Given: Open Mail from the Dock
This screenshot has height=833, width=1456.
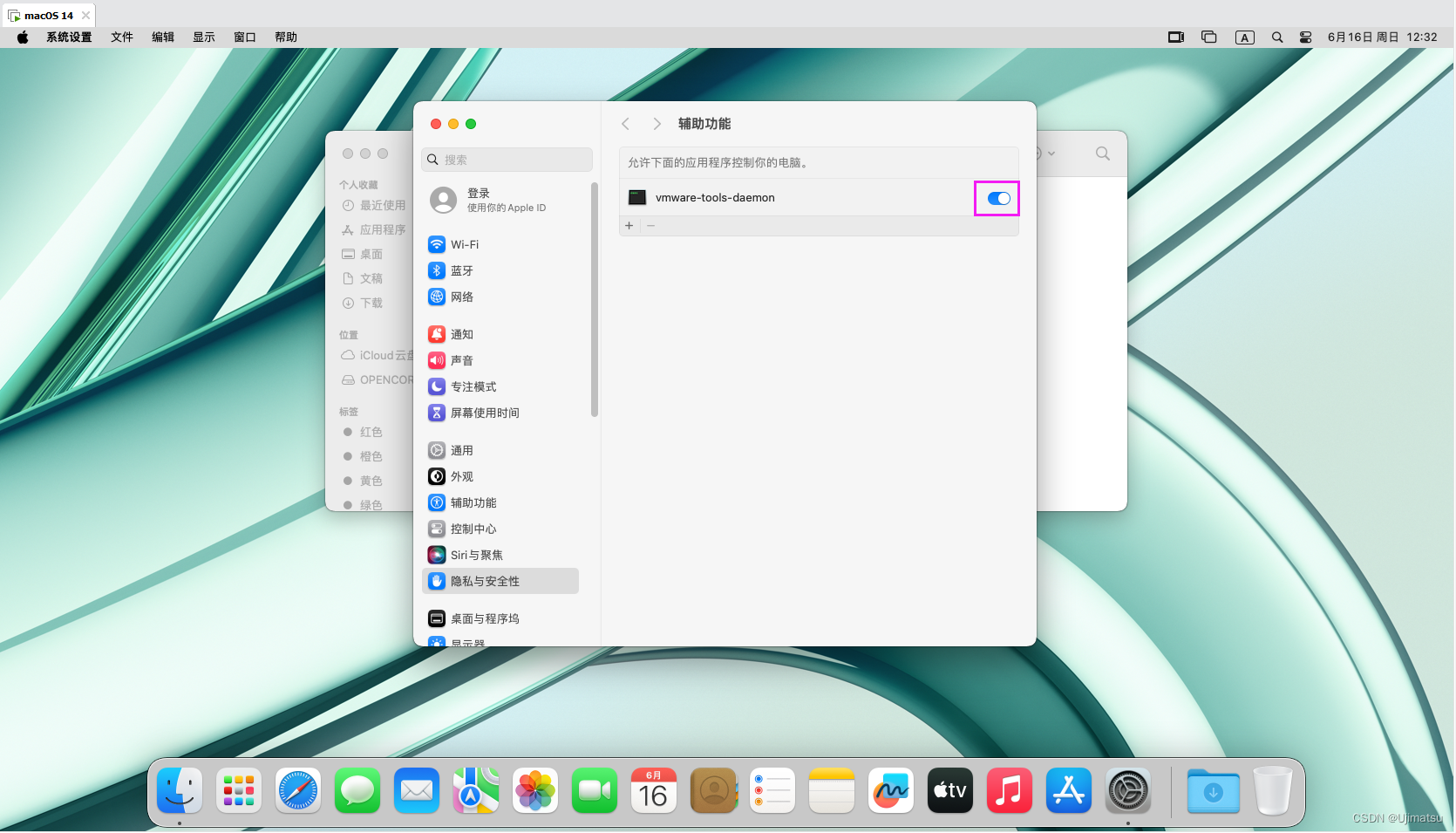Looking at the screenshot, I should point(417,791).
